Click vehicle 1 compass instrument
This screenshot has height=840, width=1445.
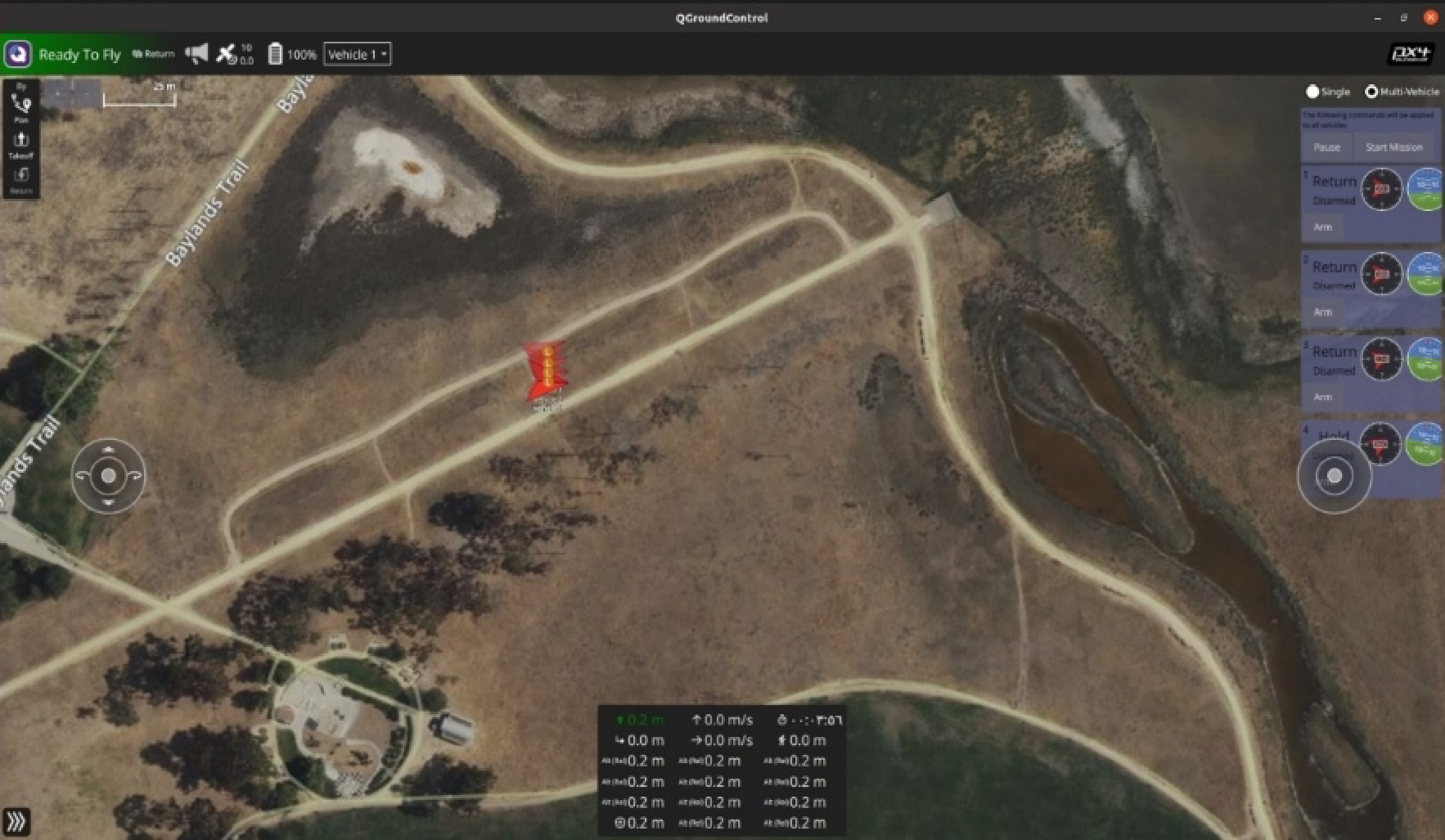1381,190
